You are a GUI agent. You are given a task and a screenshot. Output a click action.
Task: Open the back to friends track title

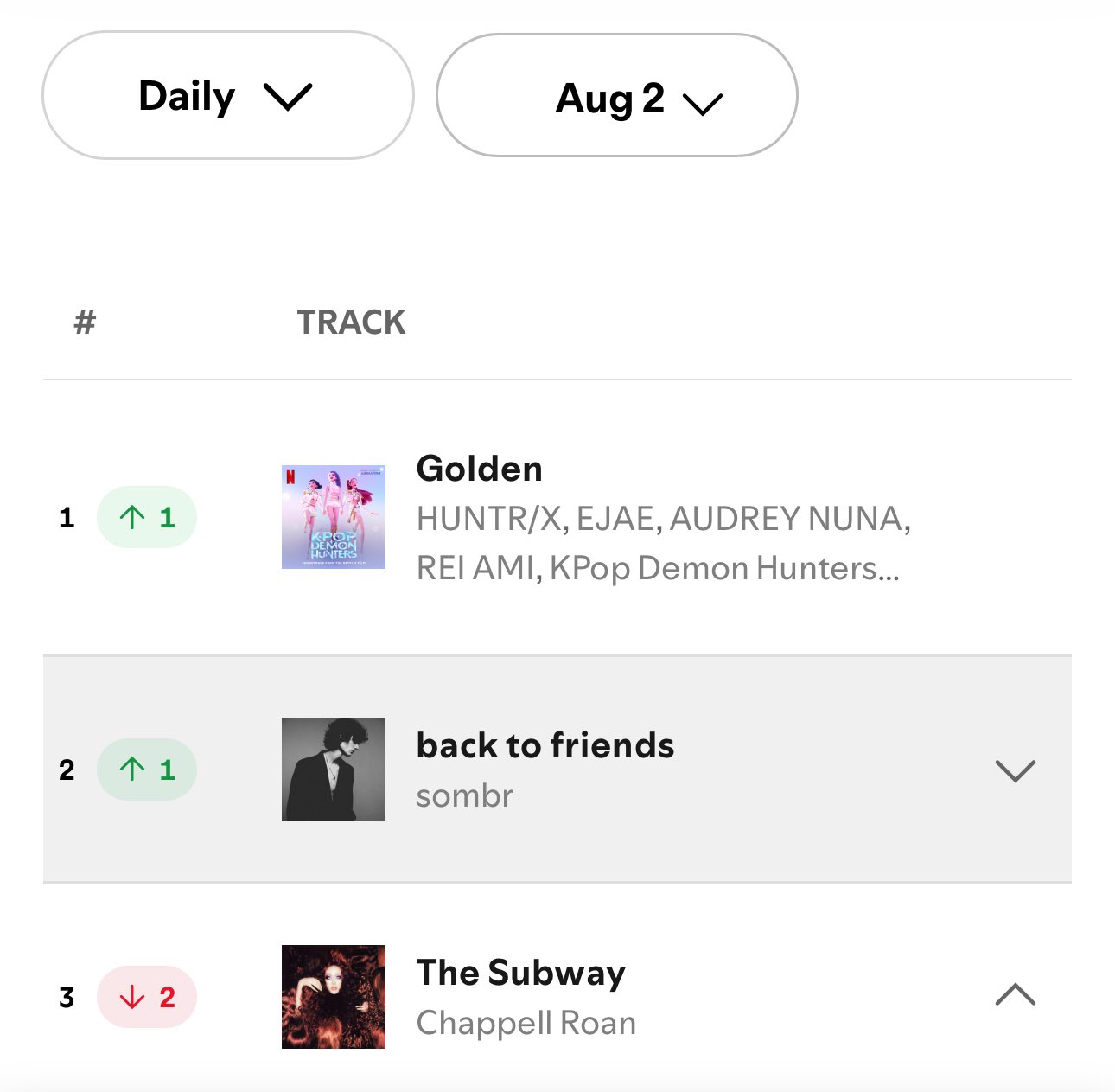coord(545,745)
